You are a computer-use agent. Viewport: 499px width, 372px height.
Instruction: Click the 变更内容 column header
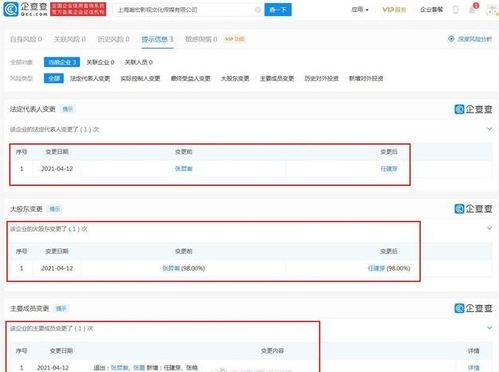[272, 351]
